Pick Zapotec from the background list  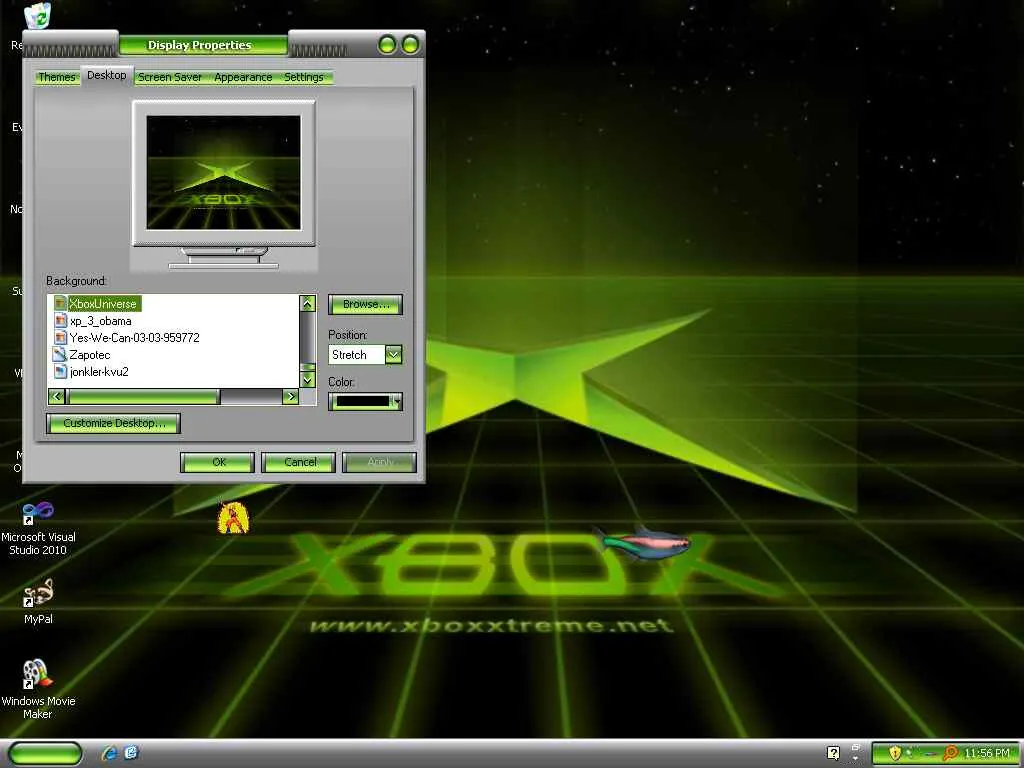coord(90,355)
